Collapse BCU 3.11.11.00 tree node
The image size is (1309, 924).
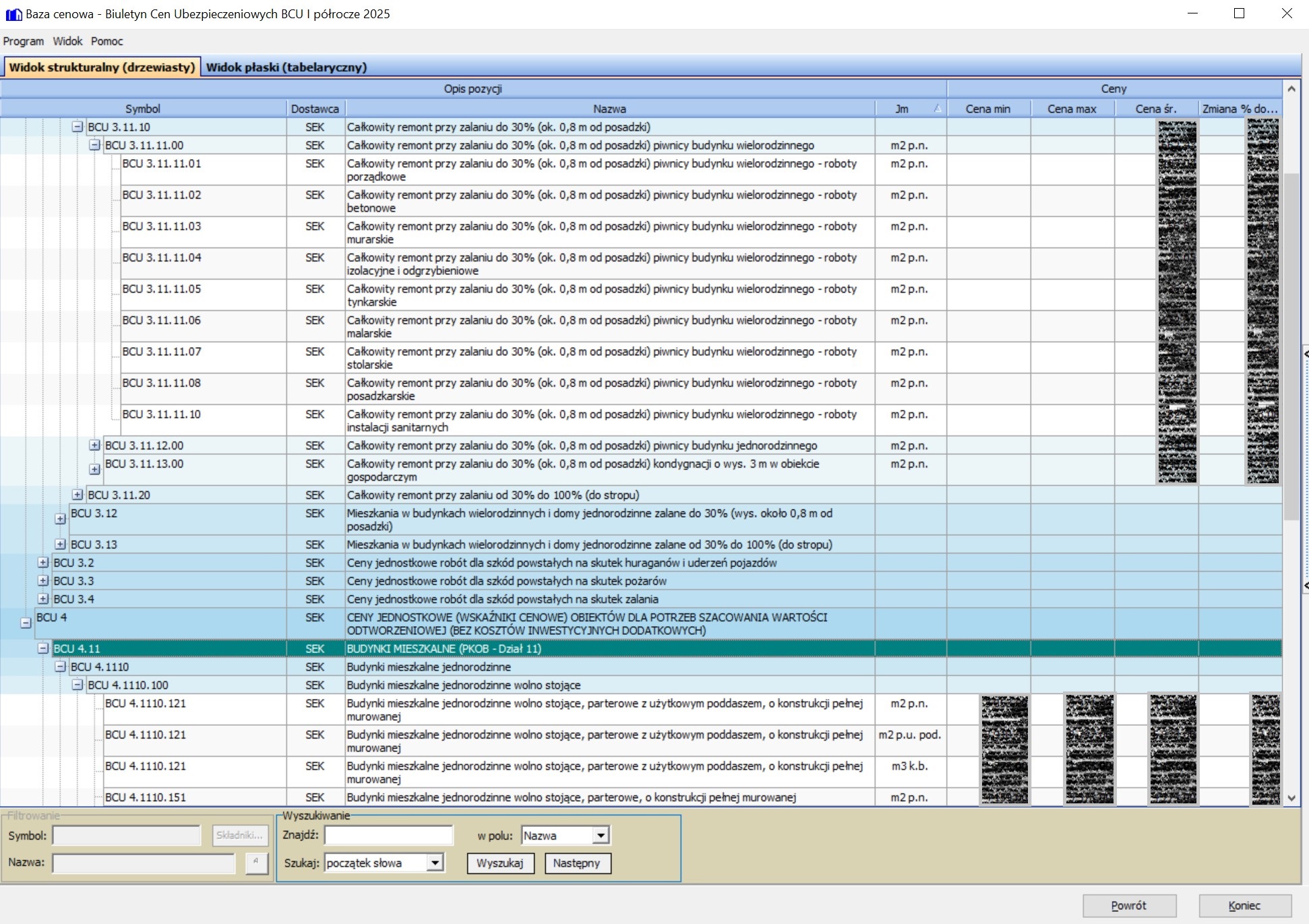point(94,145)
